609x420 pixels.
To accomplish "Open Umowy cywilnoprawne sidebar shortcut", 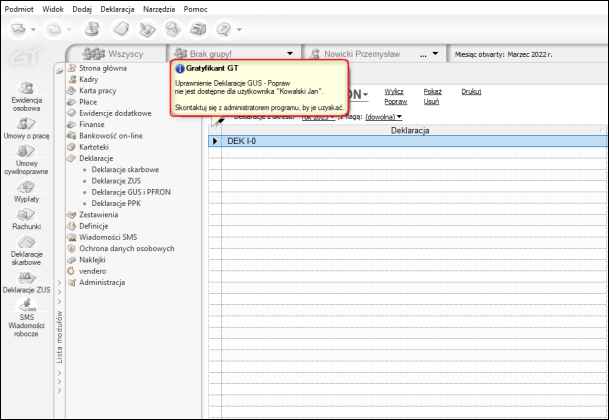I will [26, 160].
